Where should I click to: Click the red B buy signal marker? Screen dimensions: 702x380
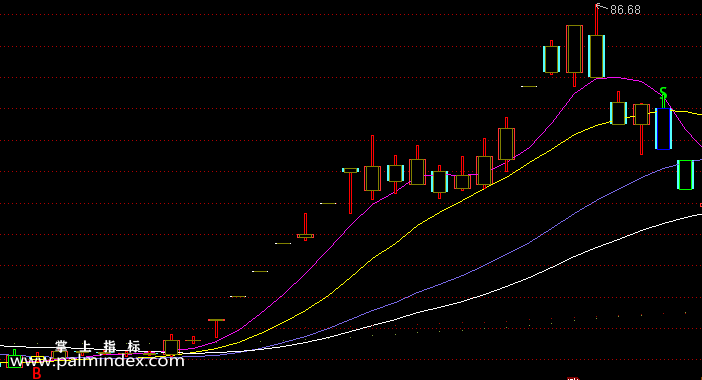click(37, 374)
